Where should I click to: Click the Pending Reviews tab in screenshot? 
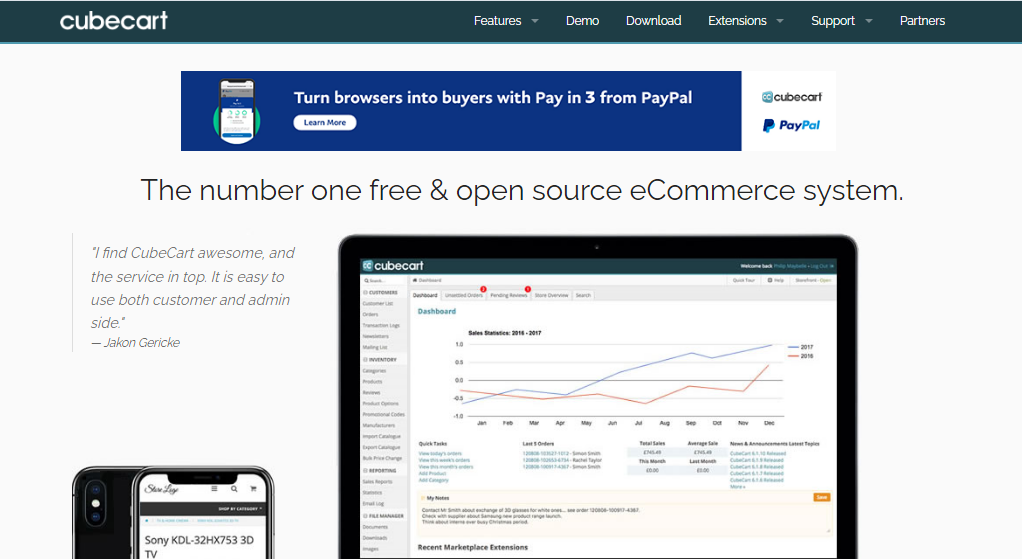tap(508, 295)
